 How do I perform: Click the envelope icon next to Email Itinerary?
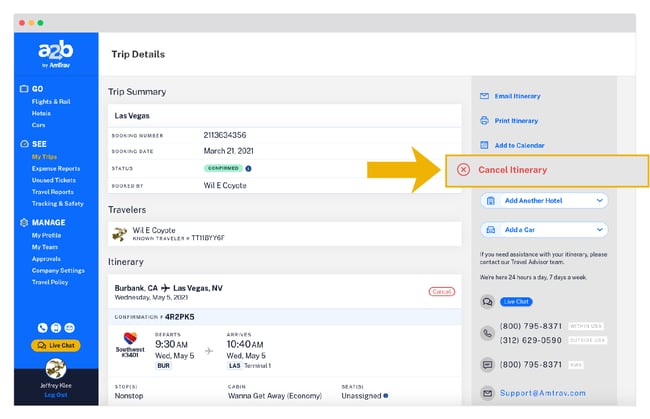pyautogui.click(x=485, y=96)
